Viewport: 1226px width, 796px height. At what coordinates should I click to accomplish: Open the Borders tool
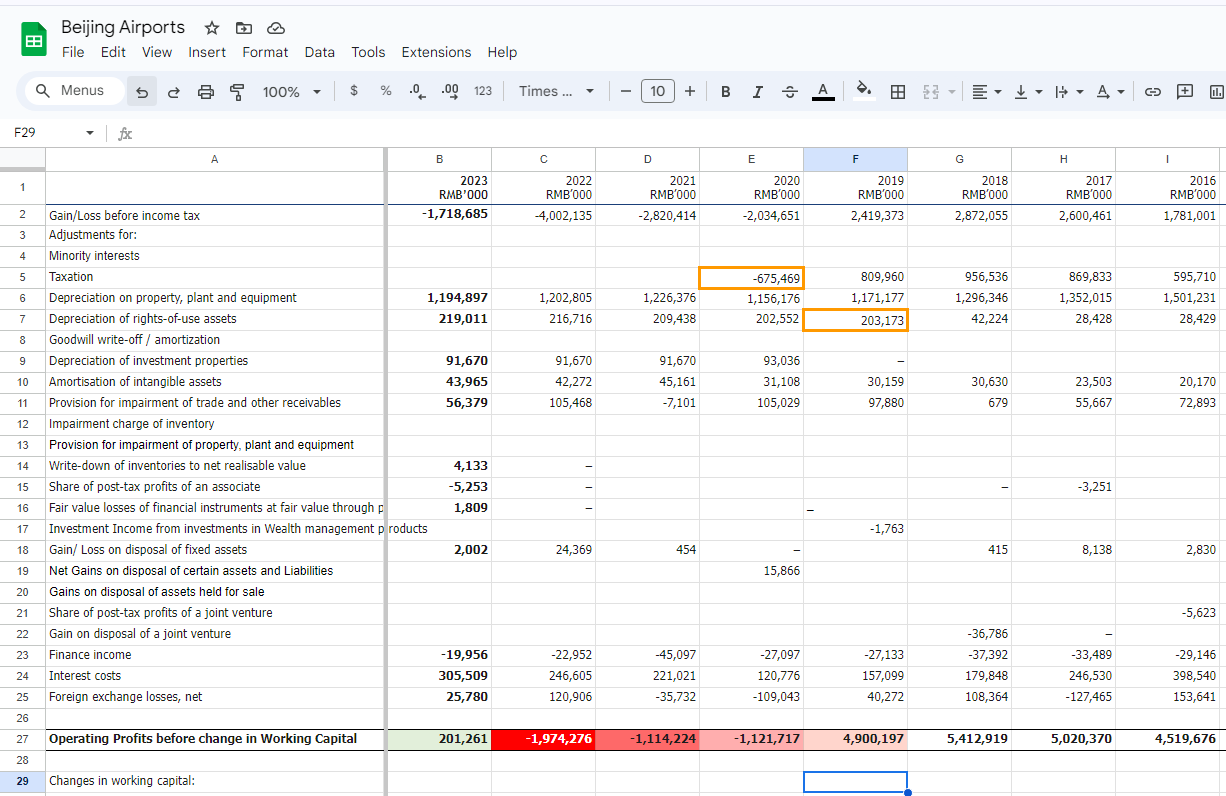[x=898, y=91]
